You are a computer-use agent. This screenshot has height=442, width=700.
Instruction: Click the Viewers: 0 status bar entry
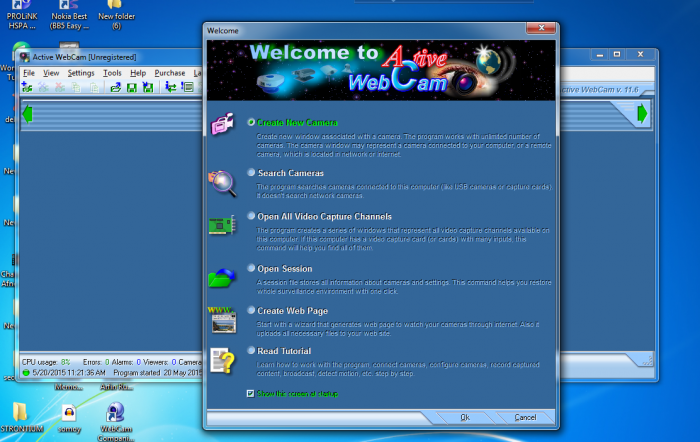(160, 362)
